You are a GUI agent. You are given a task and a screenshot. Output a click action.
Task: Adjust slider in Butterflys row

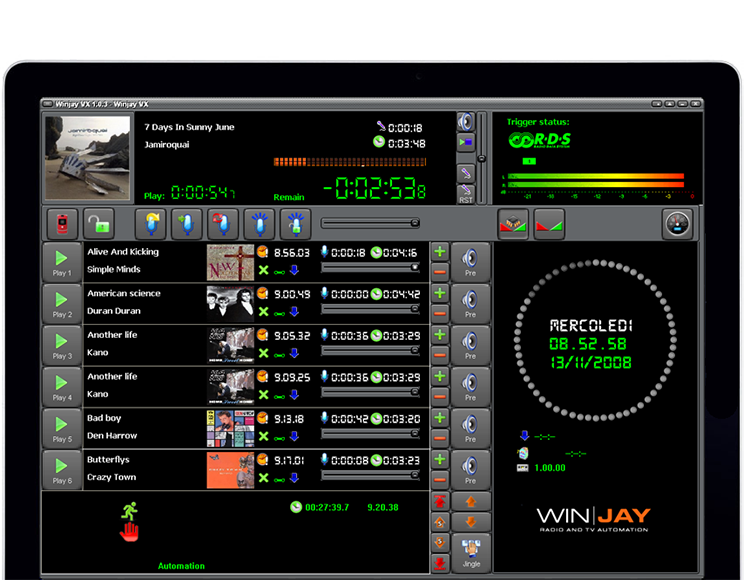coord(371,476)
